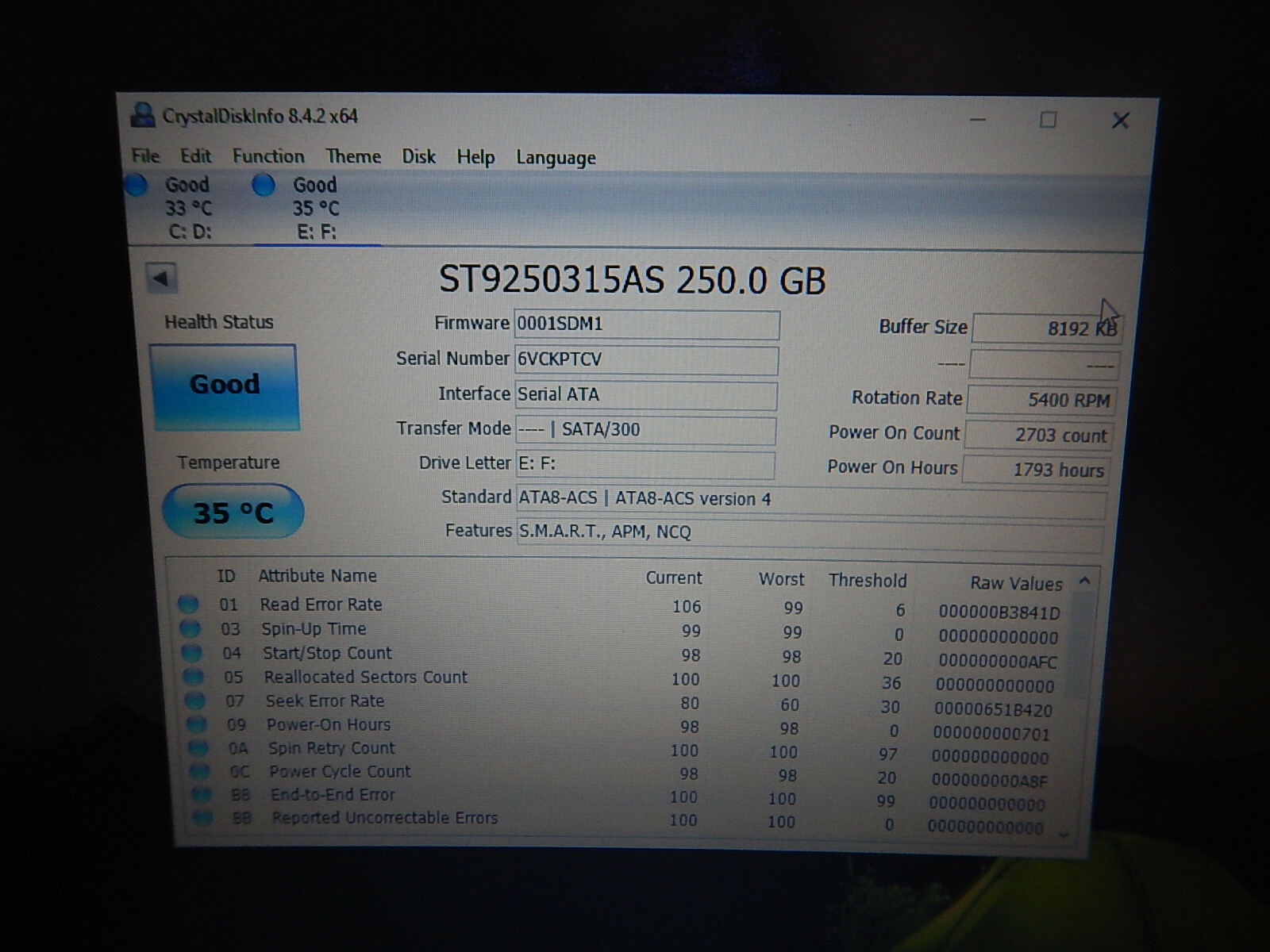Maximize the CrystalDiskInfo window
1270x952 pixels.
click(1049, 120)
